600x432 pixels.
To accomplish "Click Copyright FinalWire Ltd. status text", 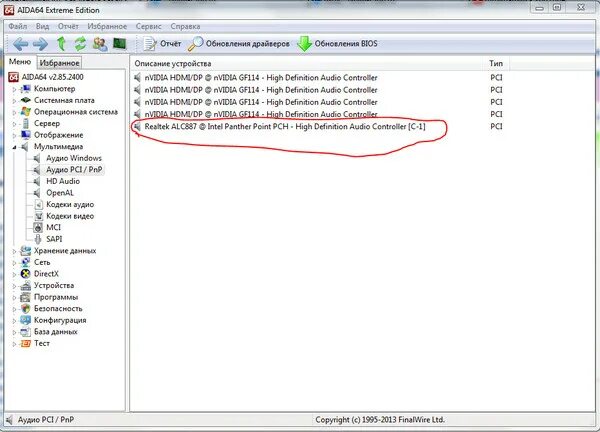I will (380, 420).
